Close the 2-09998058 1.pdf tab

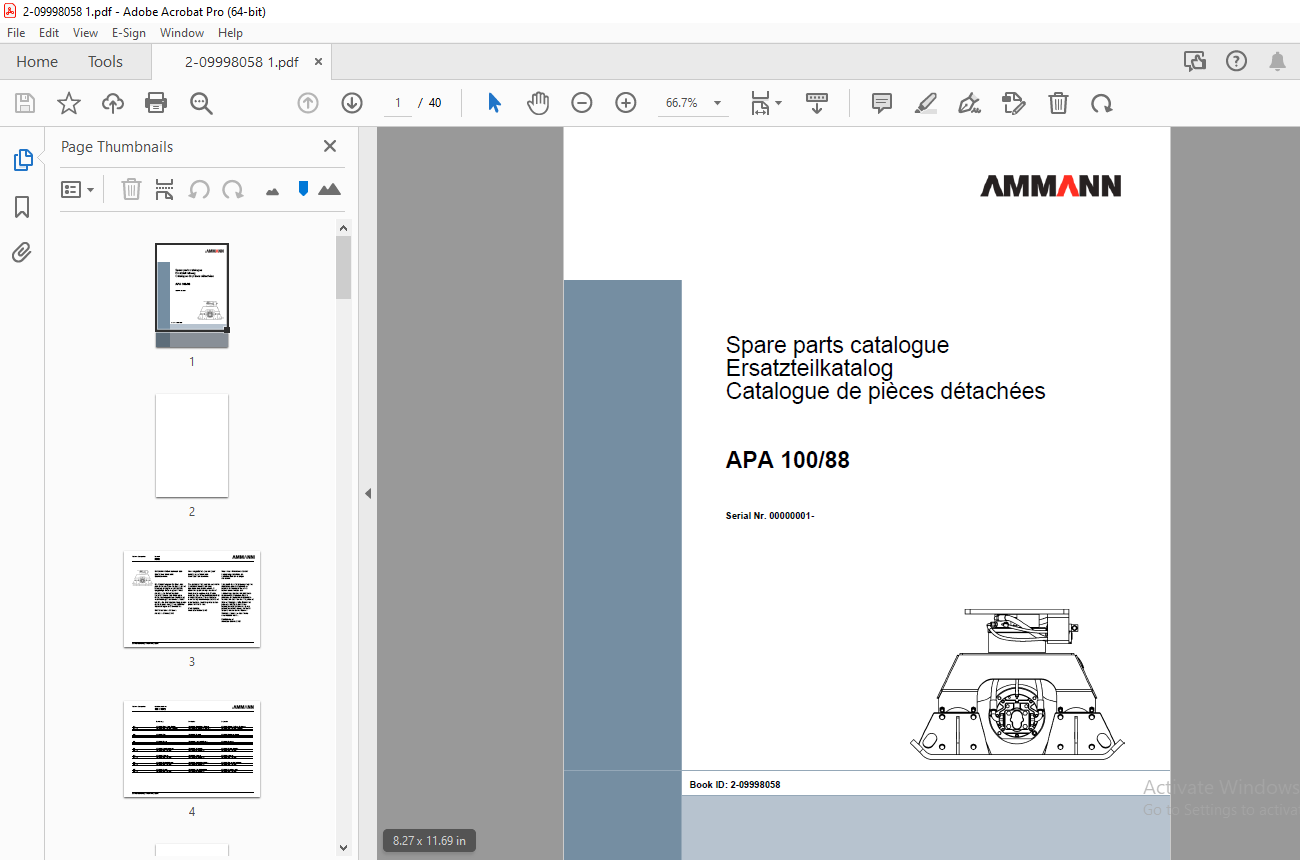coord(319,61)
